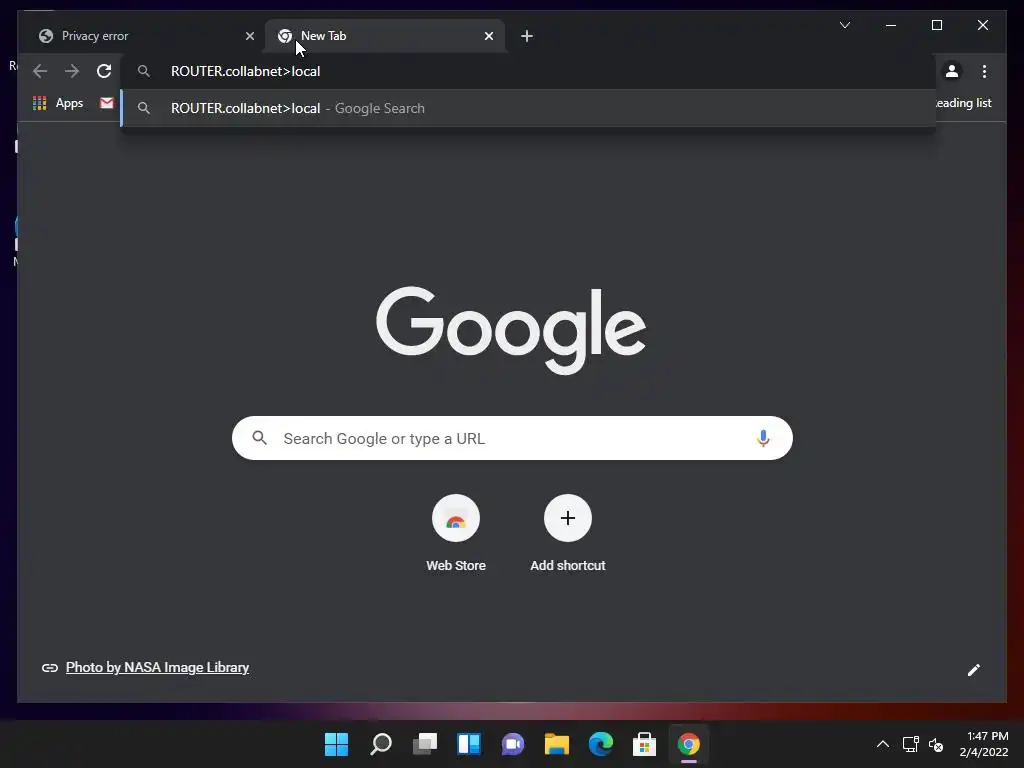Screen dimensions: 1024x768
Task: Customize this page with the pencil icon
Action: click(974, 670)
